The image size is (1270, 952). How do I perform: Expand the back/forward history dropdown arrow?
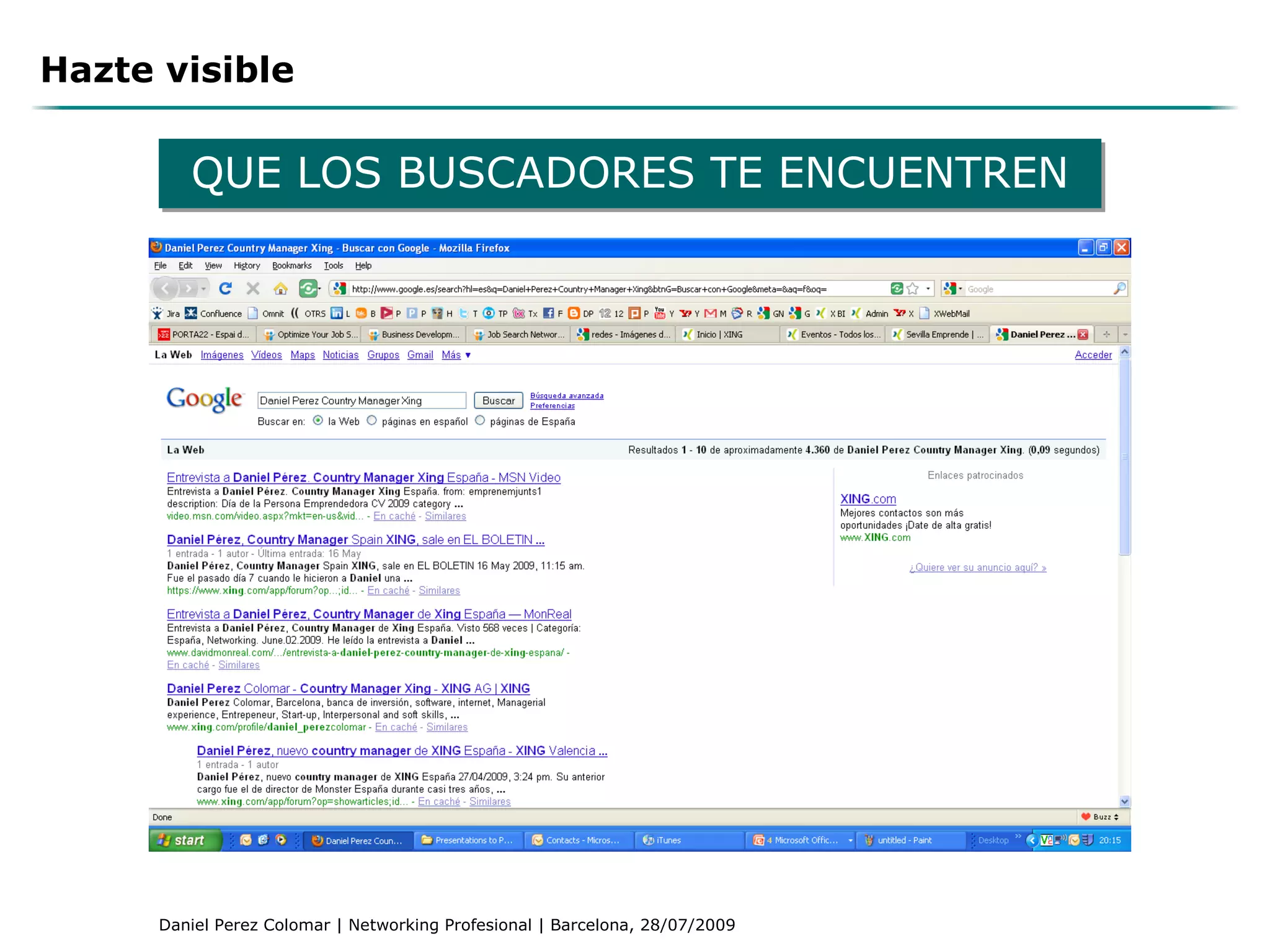point(203,289)
